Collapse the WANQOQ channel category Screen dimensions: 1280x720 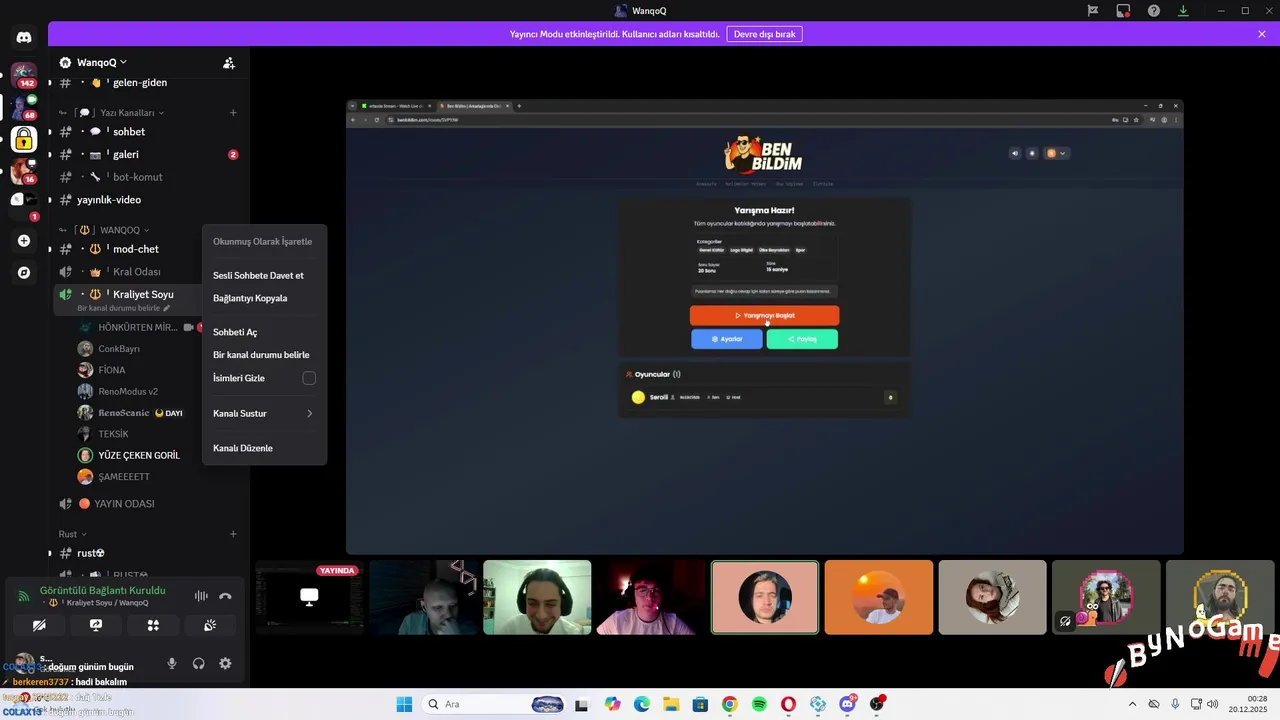point(105,230)
